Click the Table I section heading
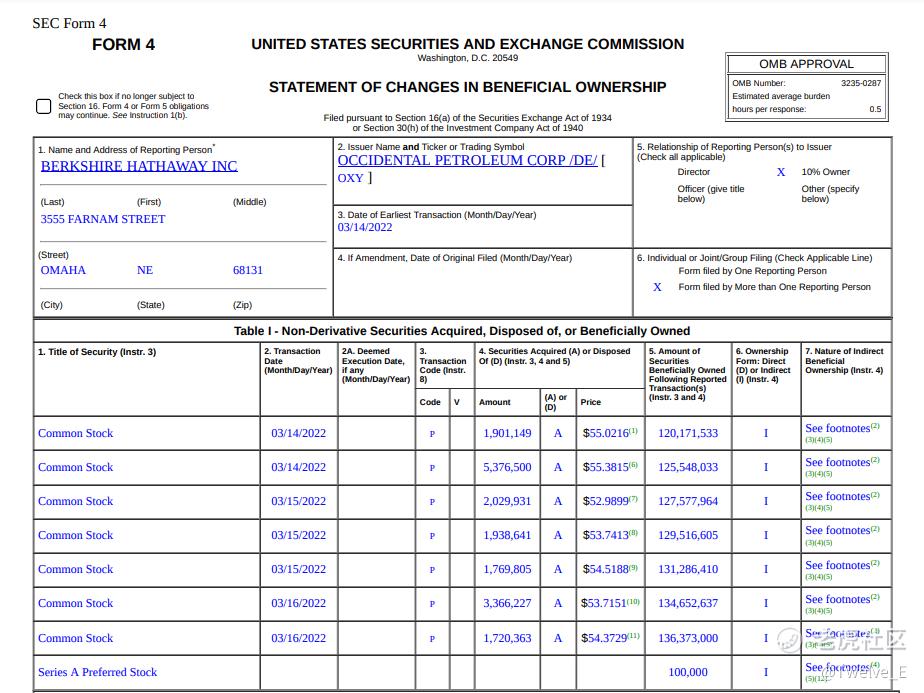This screenshot has height=693, width=924. [x=462, y=331]
